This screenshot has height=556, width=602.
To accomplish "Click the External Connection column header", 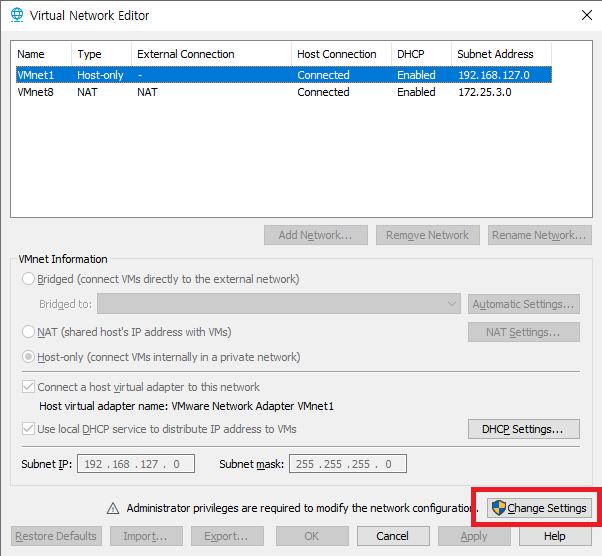I will point(212,54).
